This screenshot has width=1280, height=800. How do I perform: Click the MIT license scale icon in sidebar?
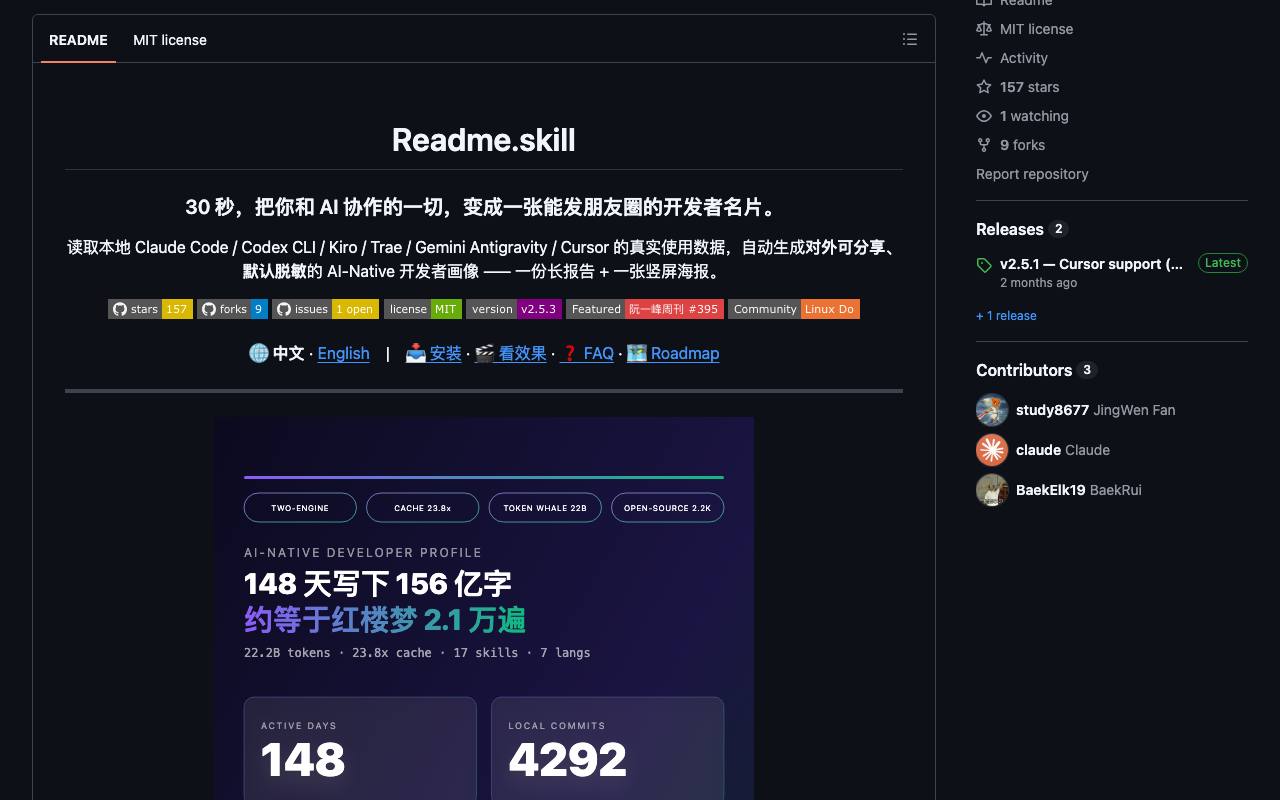coord(984,29)
